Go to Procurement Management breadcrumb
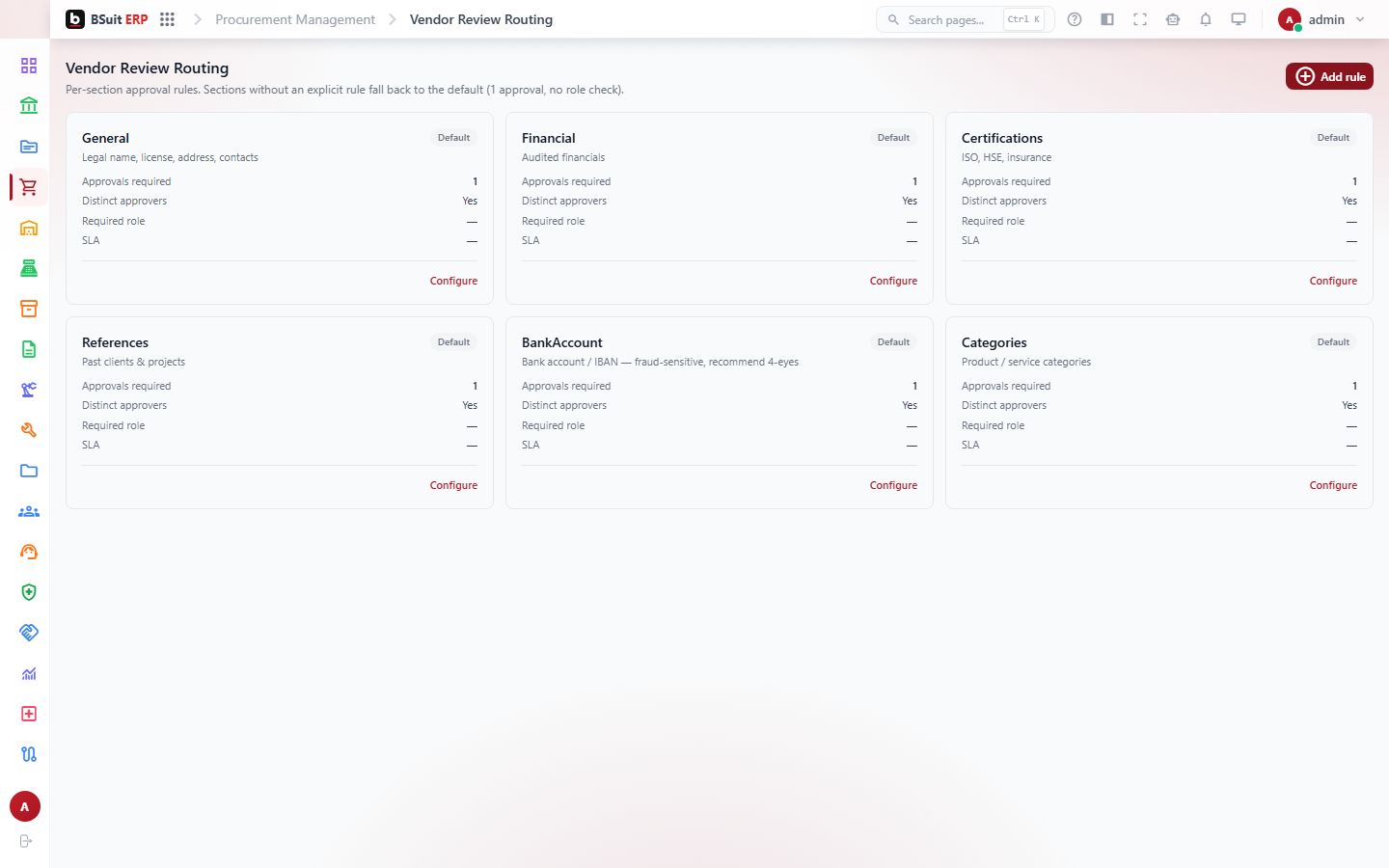 (295, 19)
